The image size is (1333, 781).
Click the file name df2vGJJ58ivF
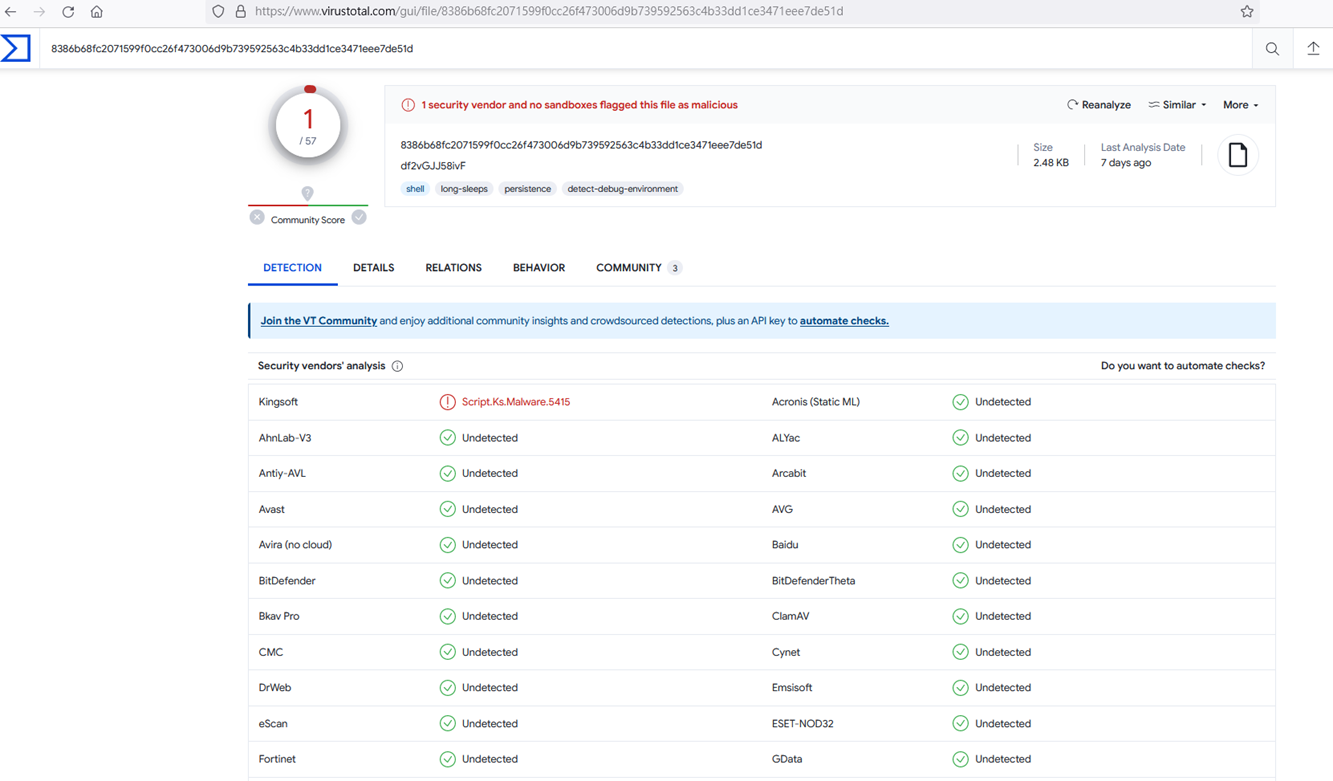433,166
